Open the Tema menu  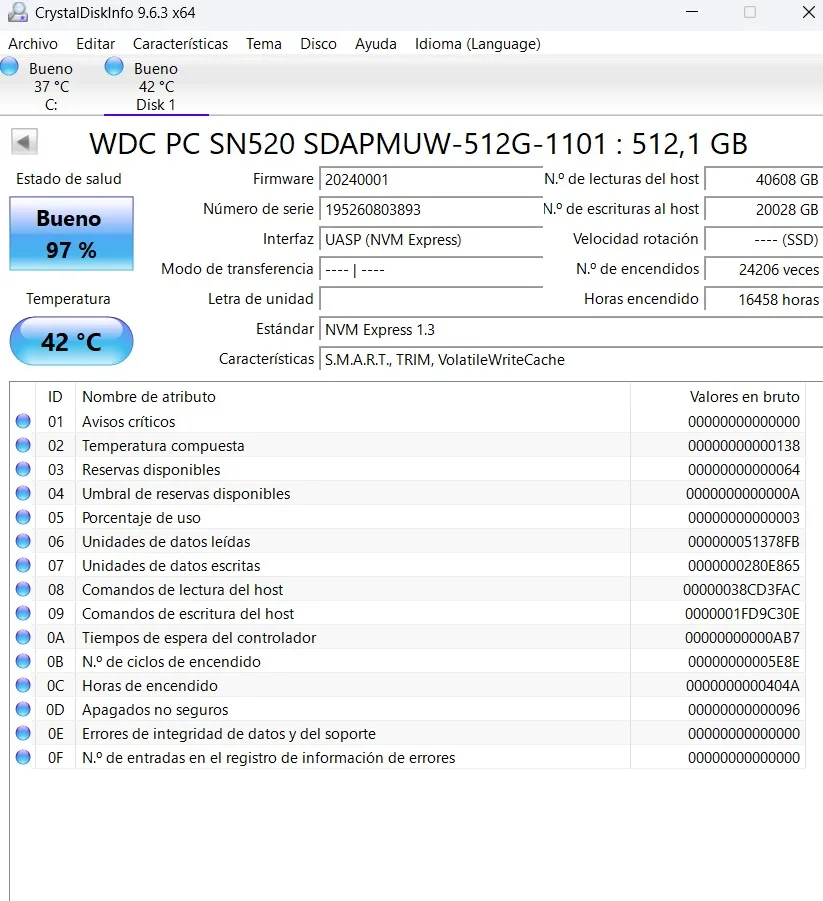coord(264,44)
